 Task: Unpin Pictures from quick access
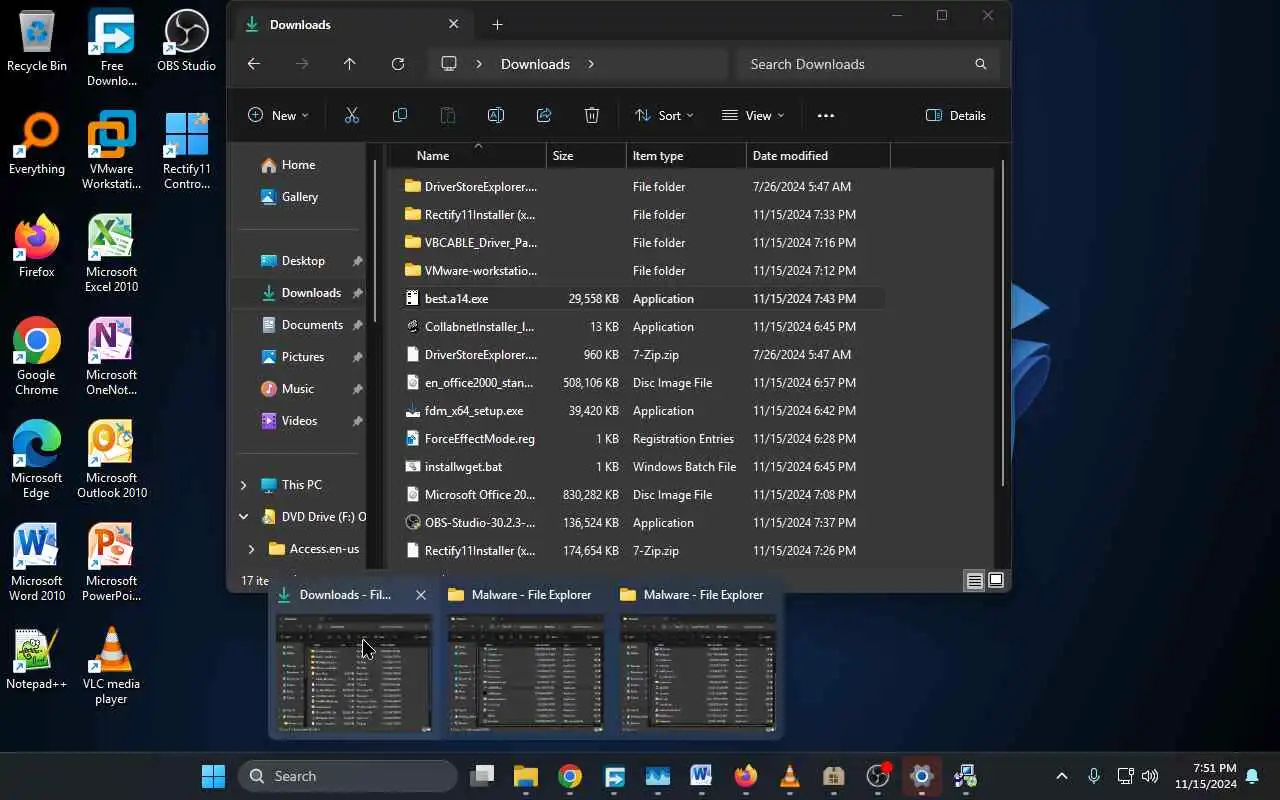357,357
